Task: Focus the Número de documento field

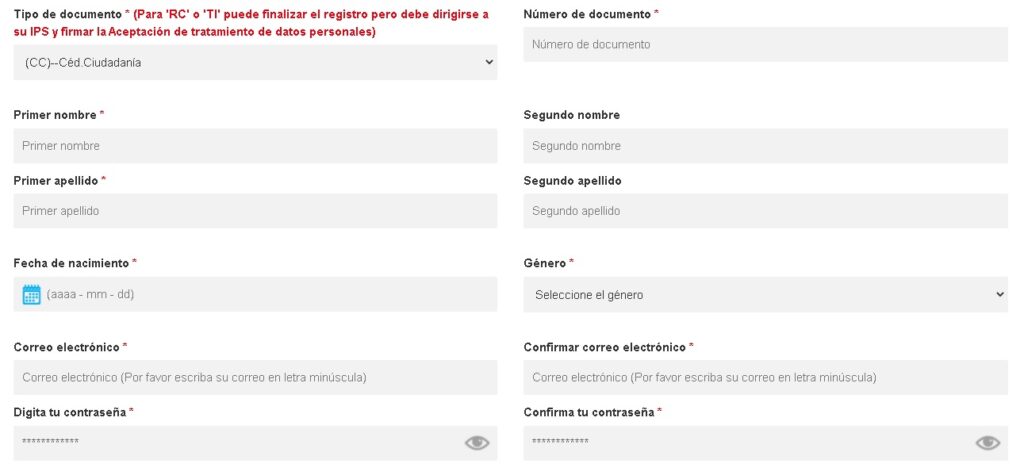Action: point(765,44)
